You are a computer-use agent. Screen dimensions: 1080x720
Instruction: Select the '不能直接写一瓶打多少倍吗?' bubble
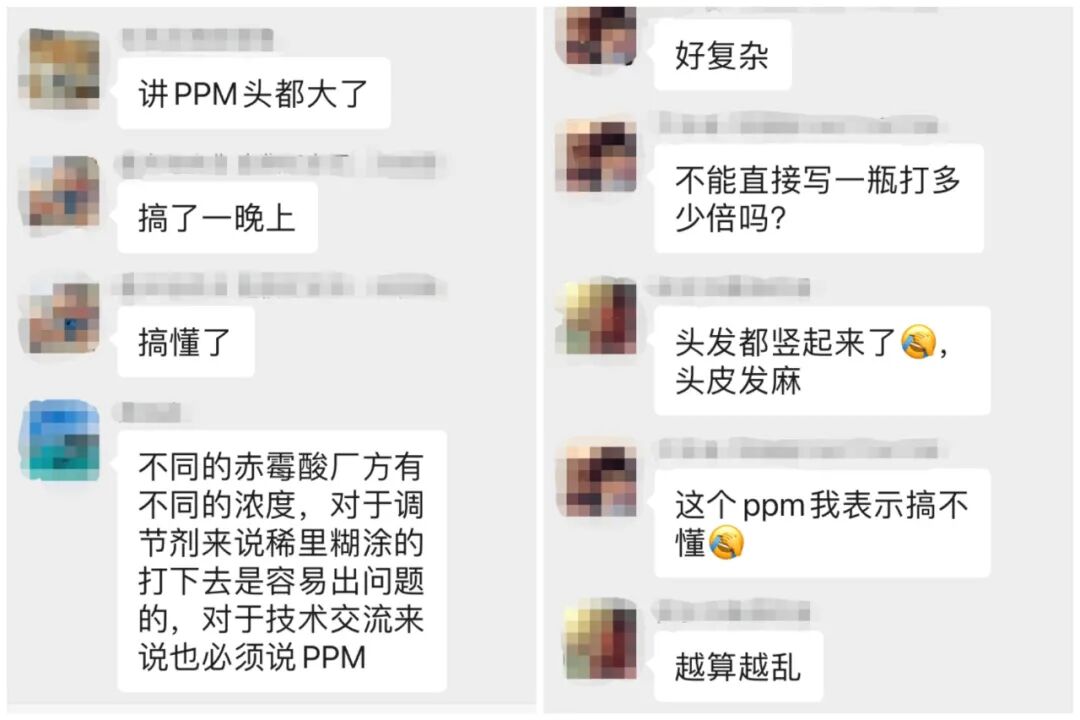click(818, 198)
